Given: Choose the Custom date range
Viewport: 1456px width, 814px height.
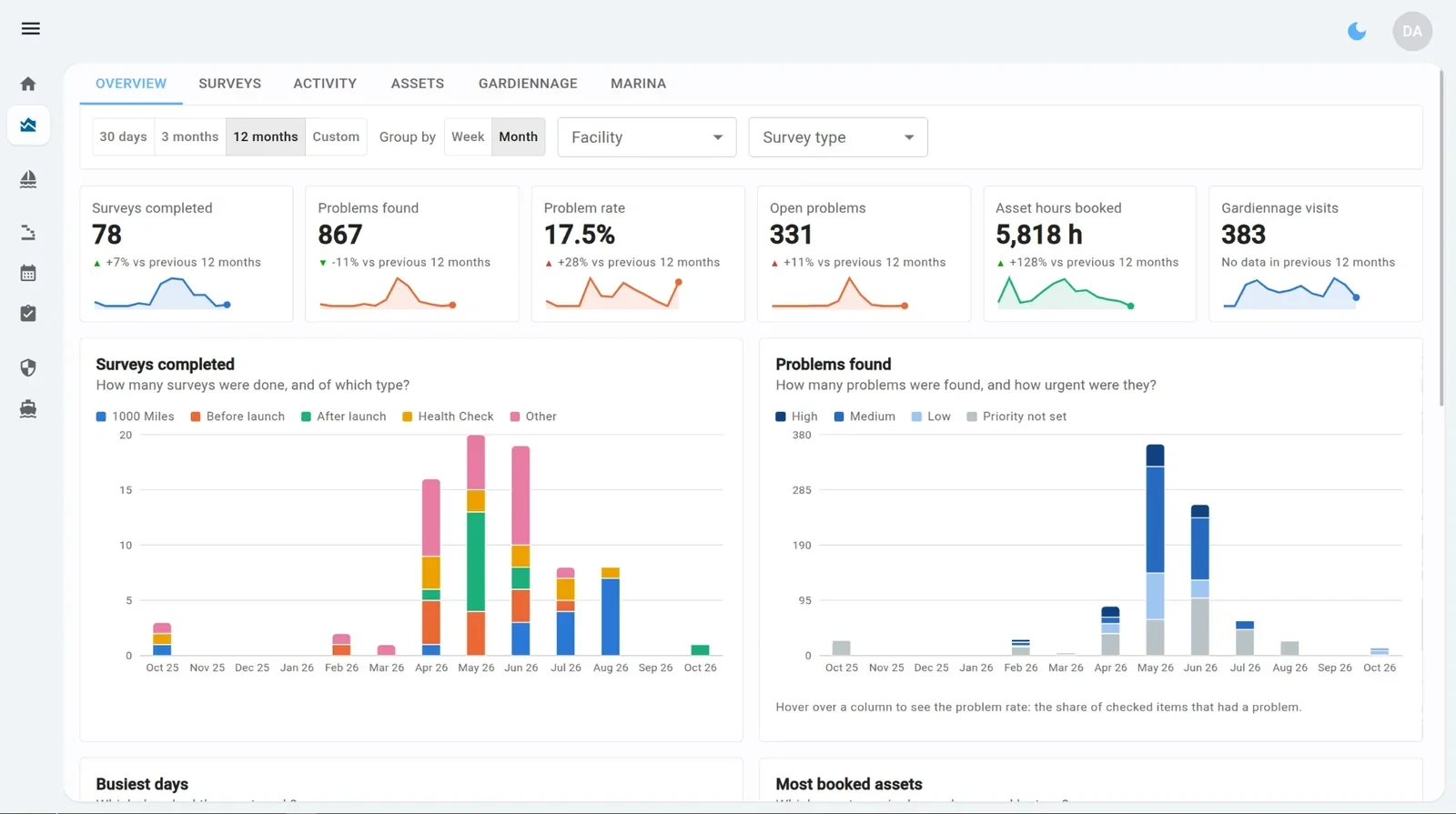Looking at the screenshot, I should [336, 137].
